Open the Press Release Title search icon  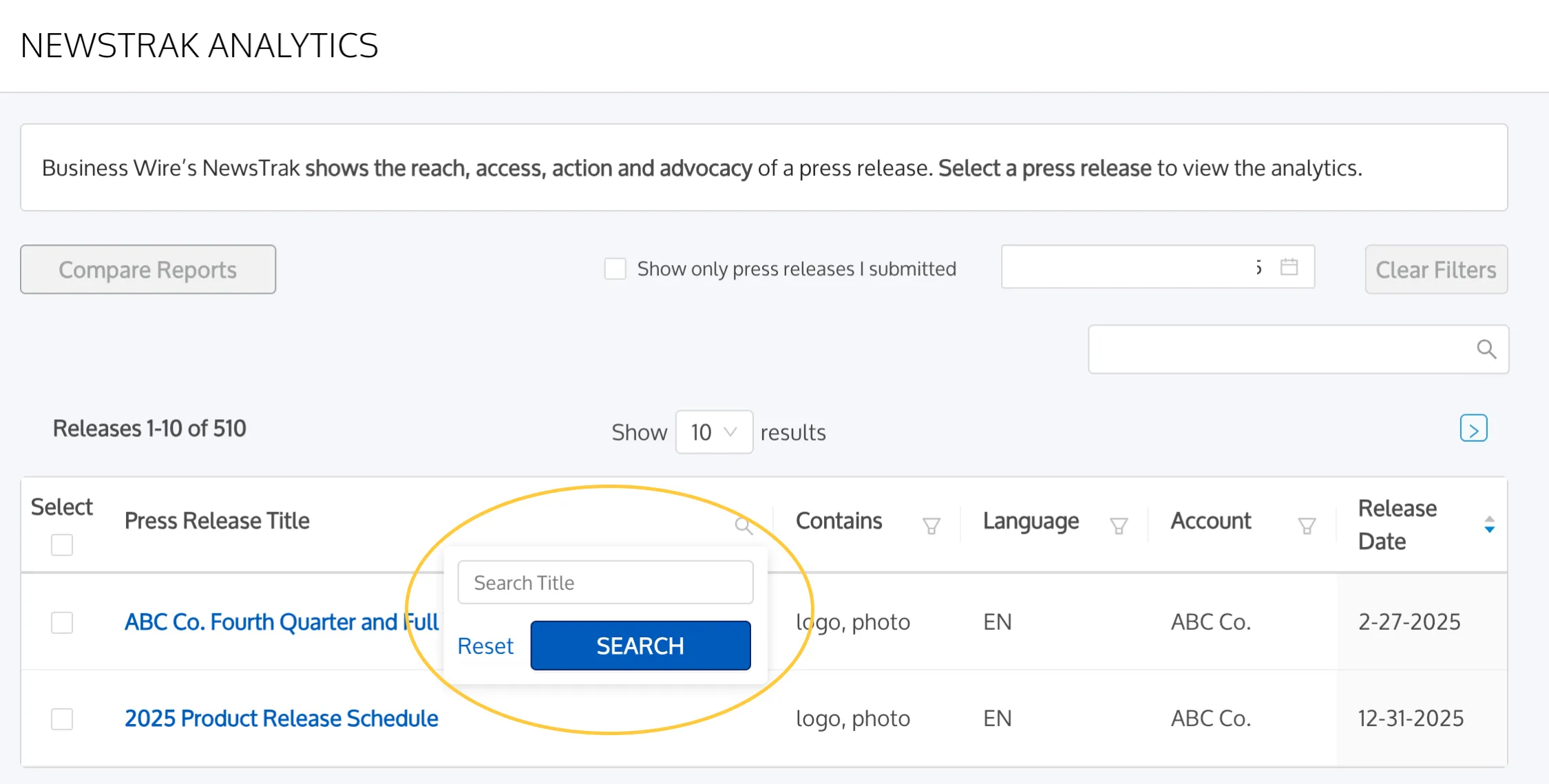[744, 525]
